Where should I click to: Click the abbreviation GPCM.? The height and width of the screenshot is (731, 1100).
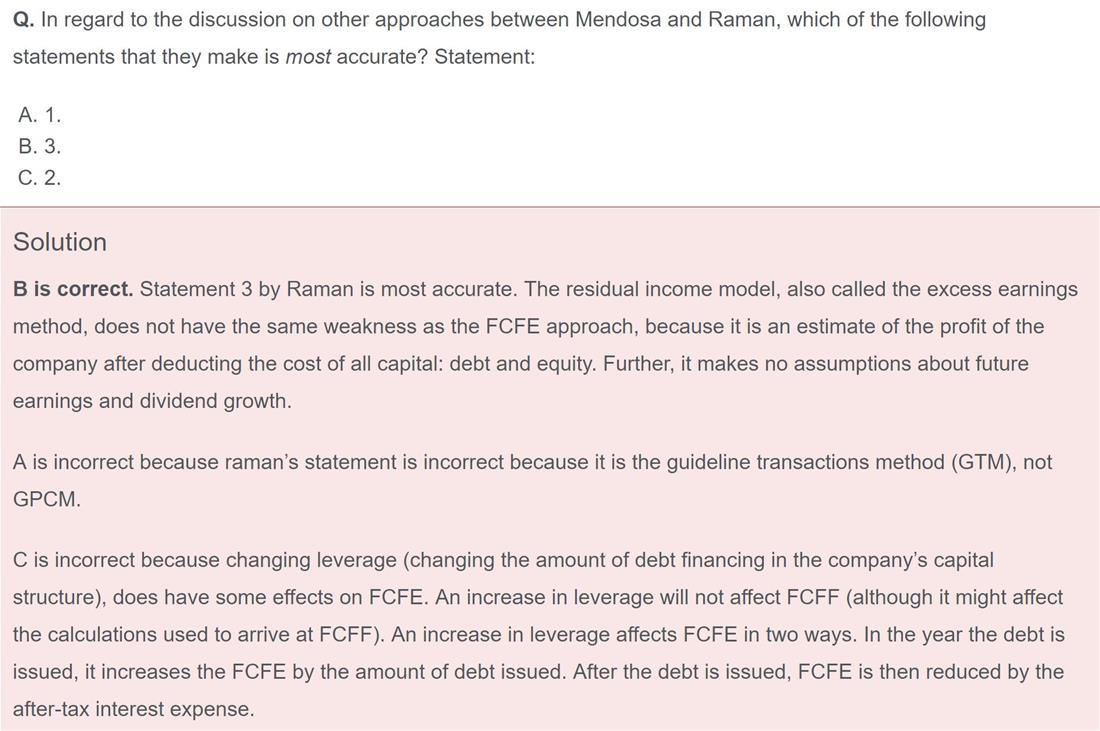46,499
